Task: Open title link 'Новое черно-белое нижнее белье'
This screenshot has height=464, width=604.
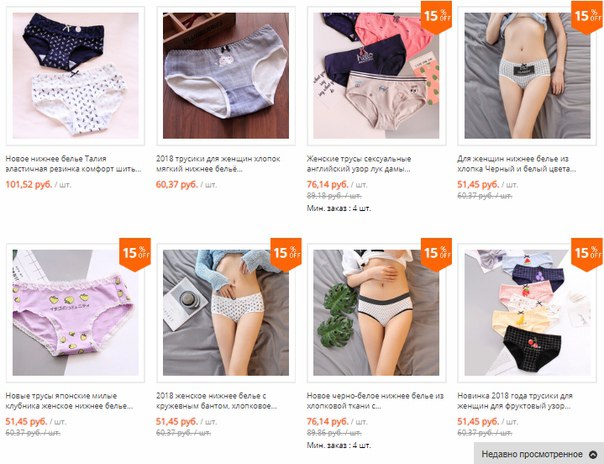Action: pyautogui.click(x=375, y=401)
